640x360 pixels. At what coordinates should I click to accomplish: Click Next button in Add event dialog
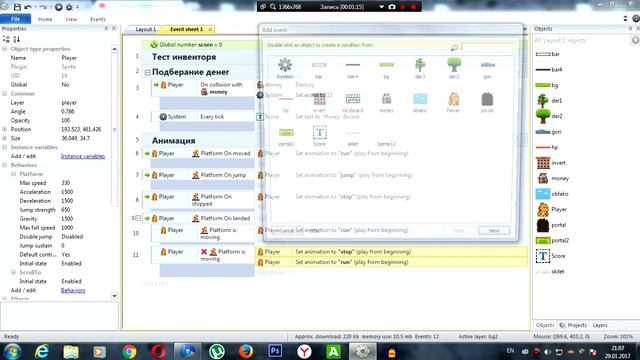[x=494, y=231]
